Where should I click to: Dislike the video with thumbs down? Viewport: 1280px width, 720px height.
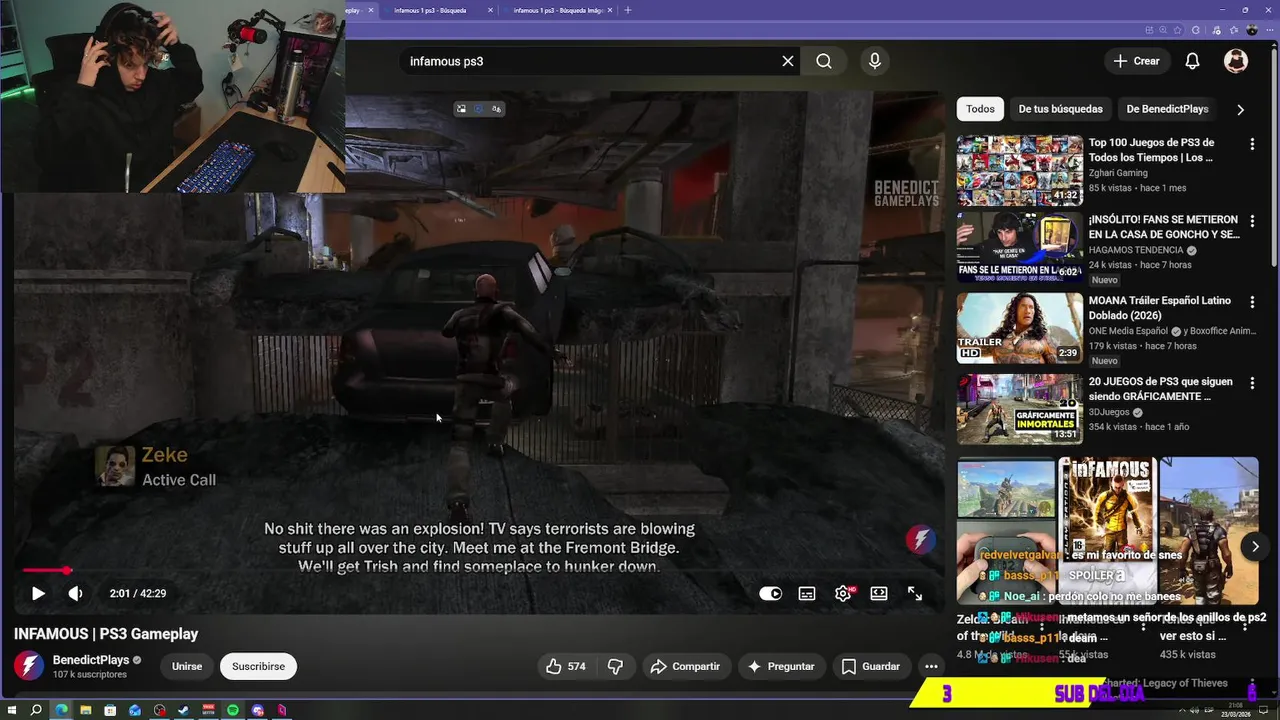pos(615,666)
